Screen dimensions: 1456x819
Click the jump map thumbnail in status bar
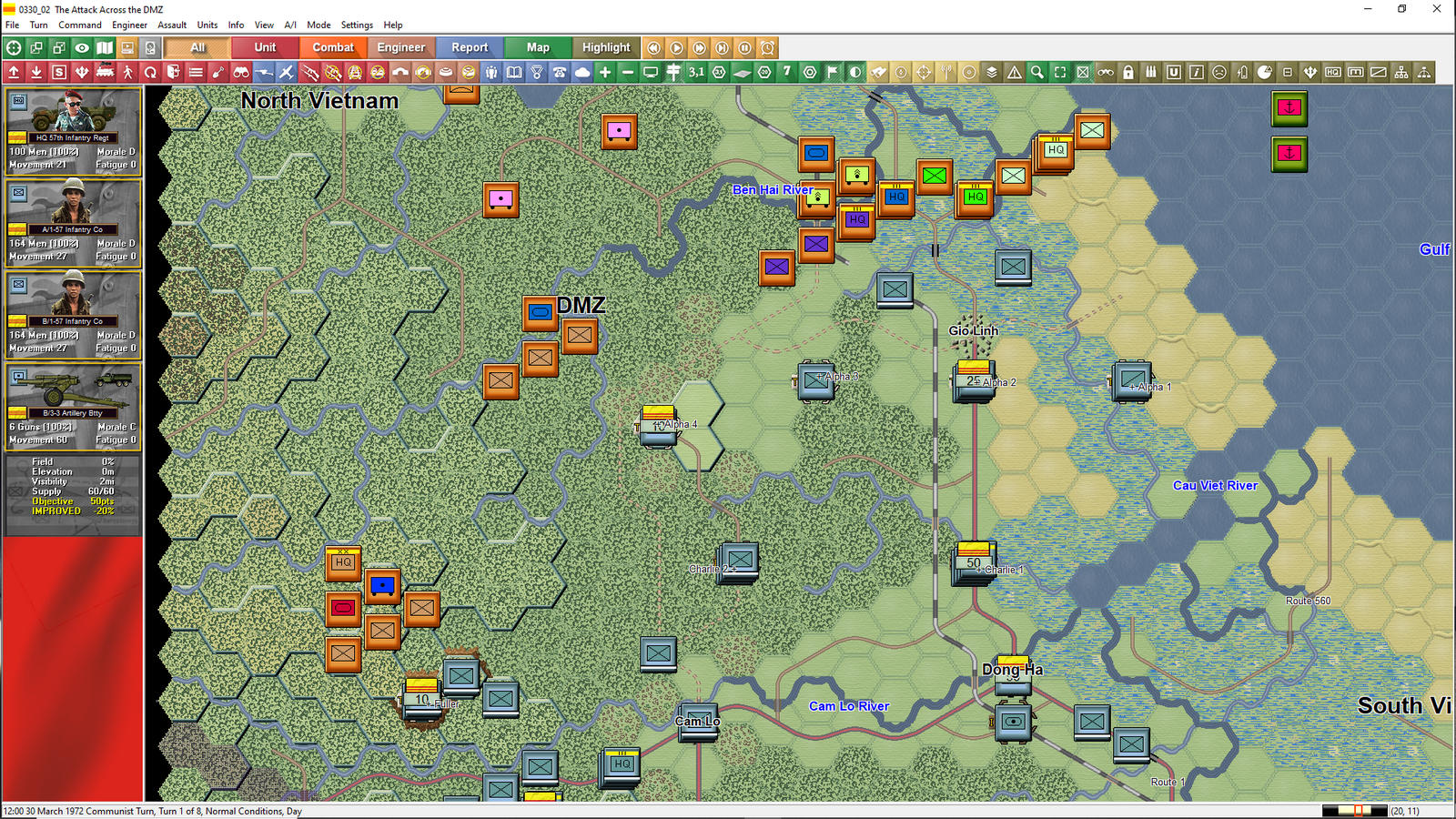[x=1354, y=810]
